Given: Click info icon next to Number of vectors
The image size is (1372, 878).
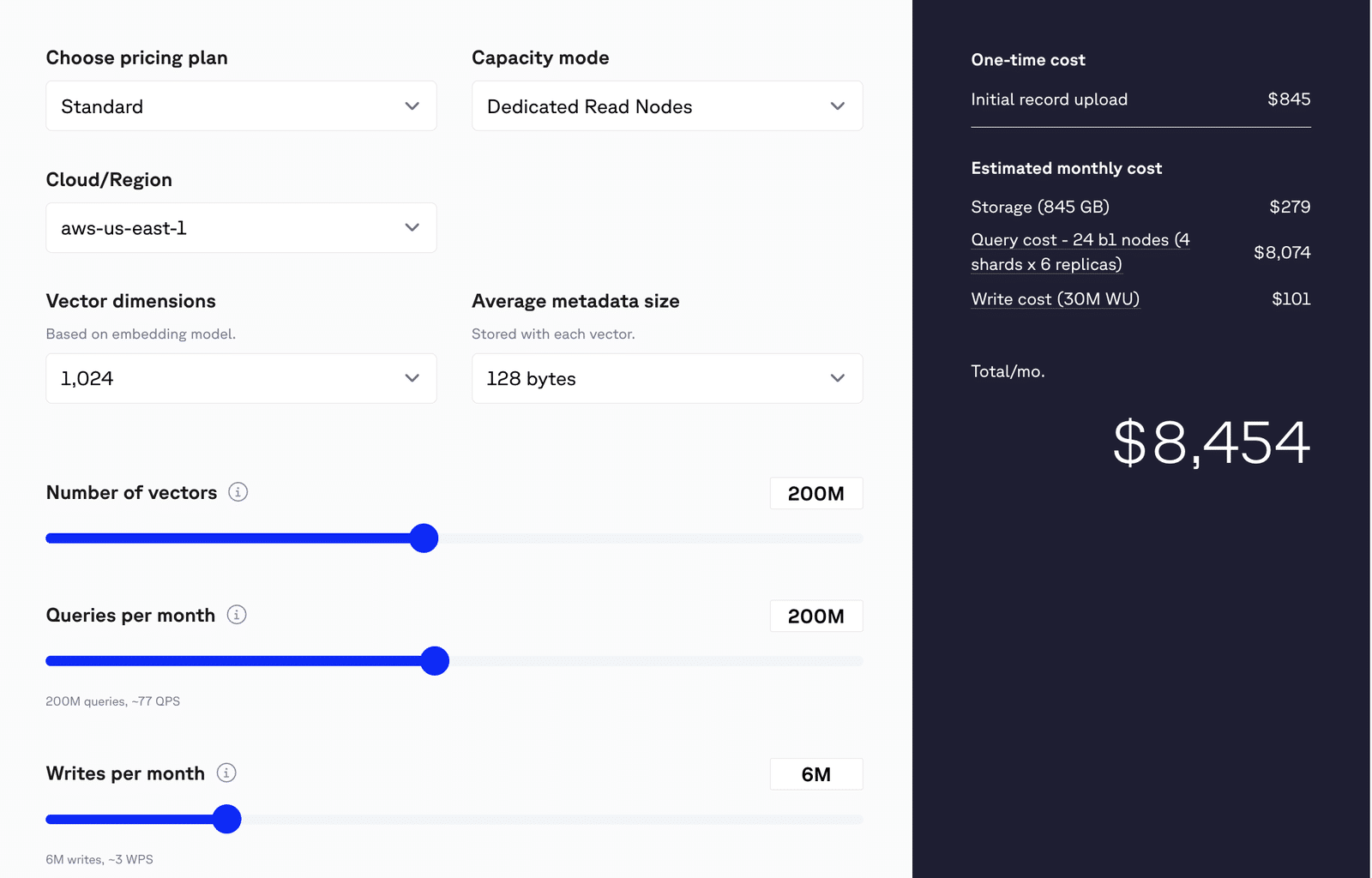Looking at the screenshot, I should point(238,492).
